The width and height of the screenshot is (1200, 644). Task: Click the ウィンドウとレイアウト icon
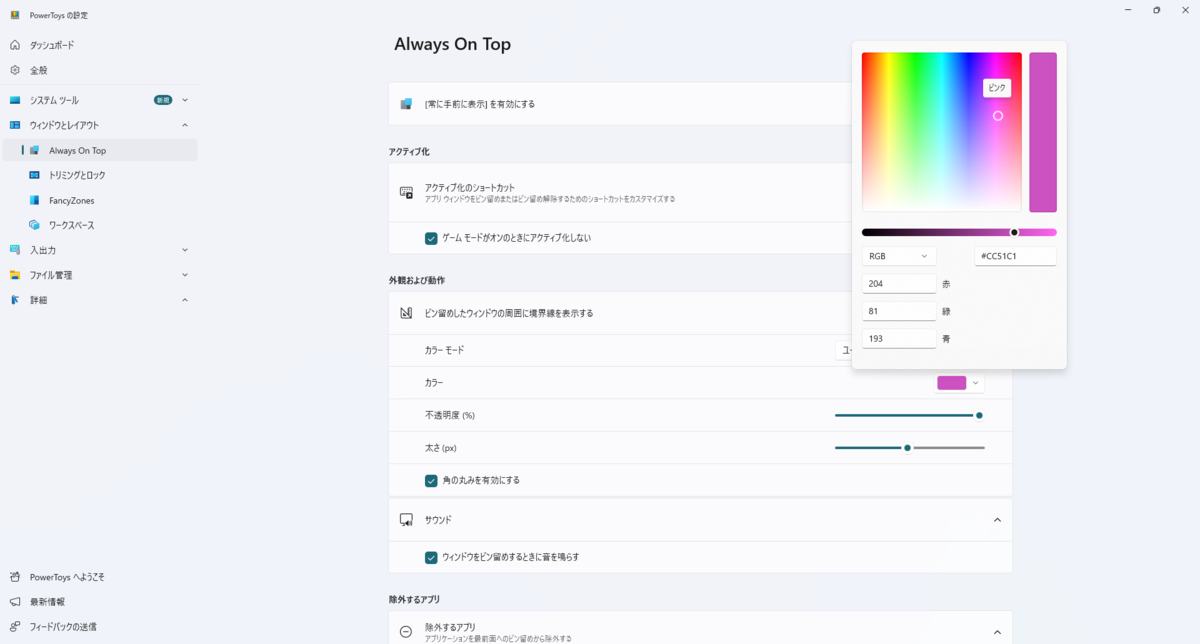15,125
